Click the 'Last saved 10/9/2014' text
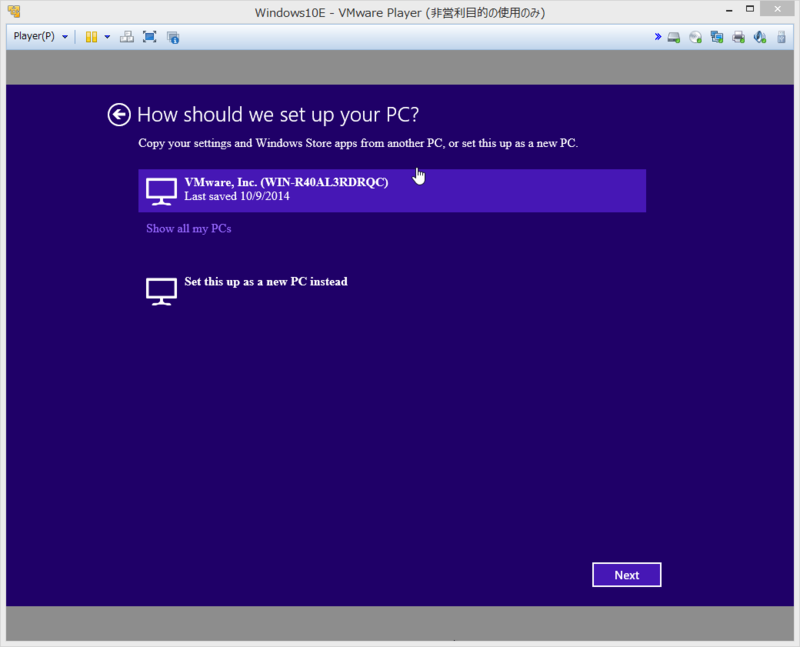 pos(237,196)
